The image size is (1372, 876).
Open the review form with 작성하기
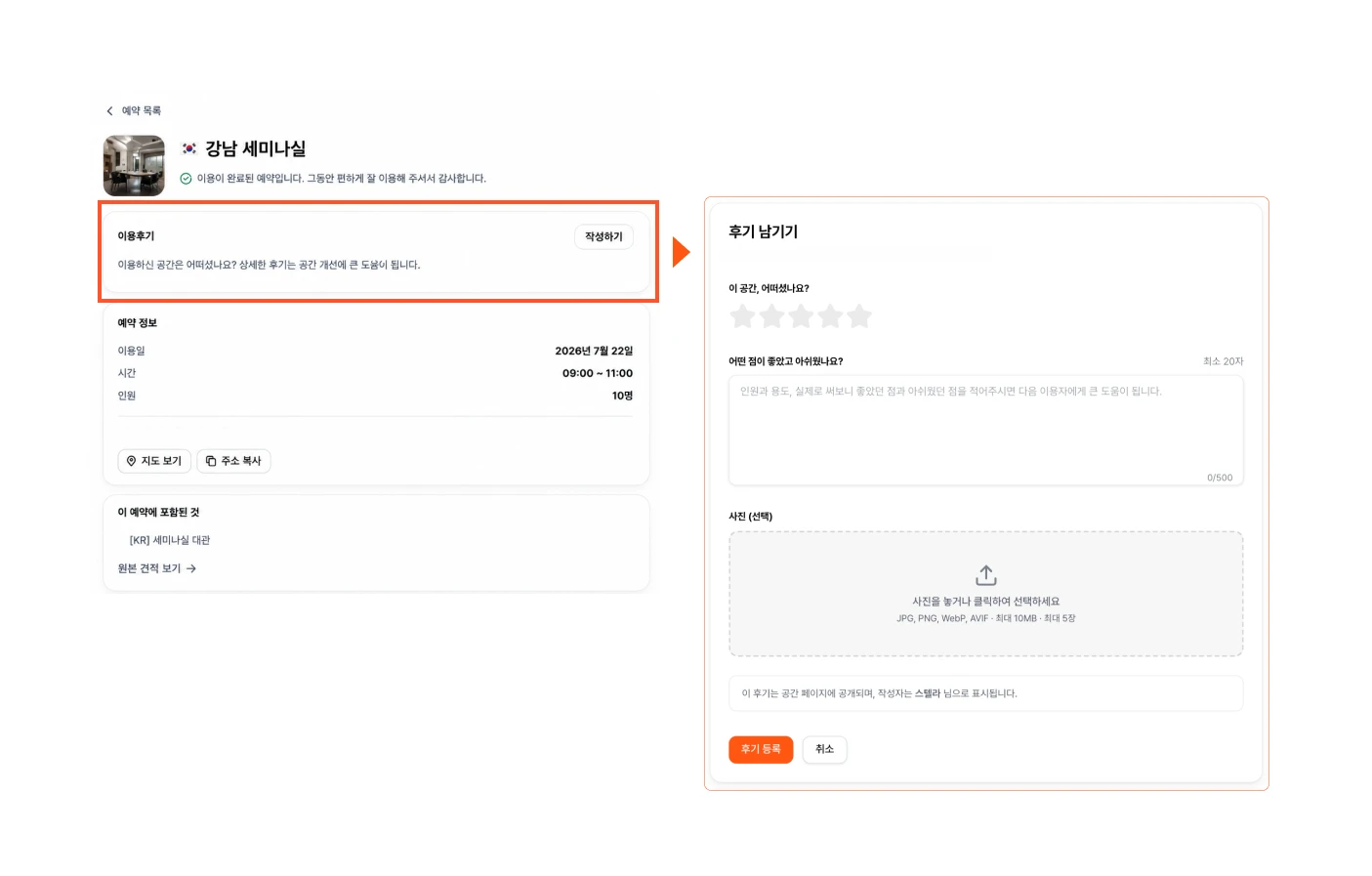coord(603,236)
